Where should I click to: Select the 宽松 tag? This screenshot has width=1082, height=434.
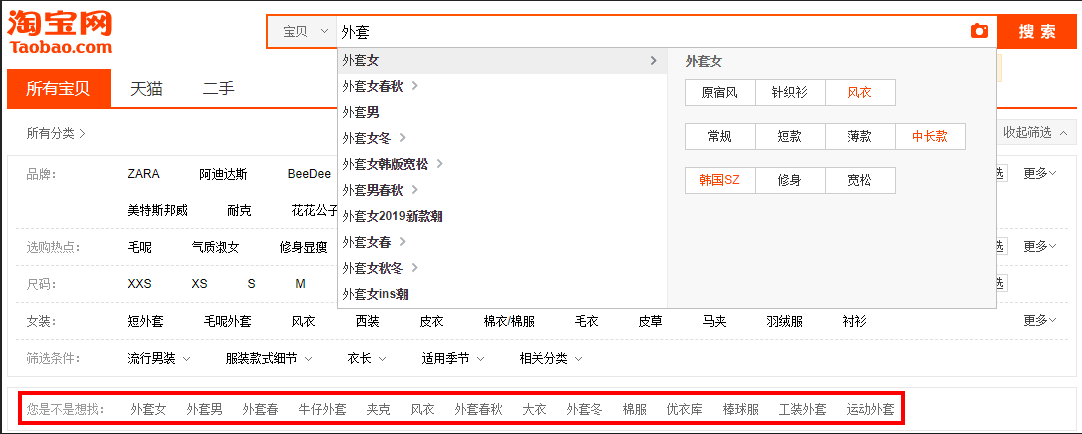pyautogui.click(x=860, y=181)
